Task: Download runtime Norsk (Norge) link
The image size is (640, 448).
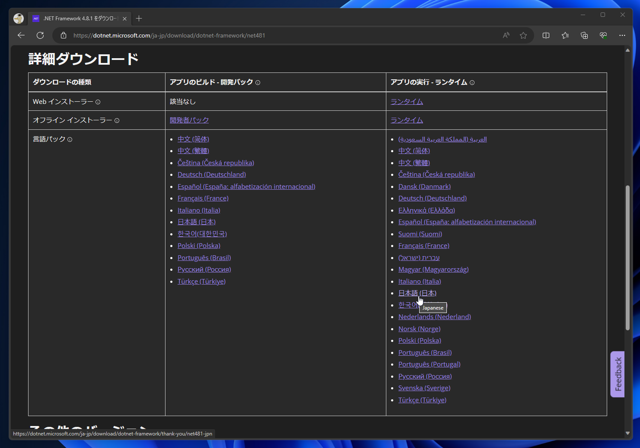Action: [x=419, y=329]
